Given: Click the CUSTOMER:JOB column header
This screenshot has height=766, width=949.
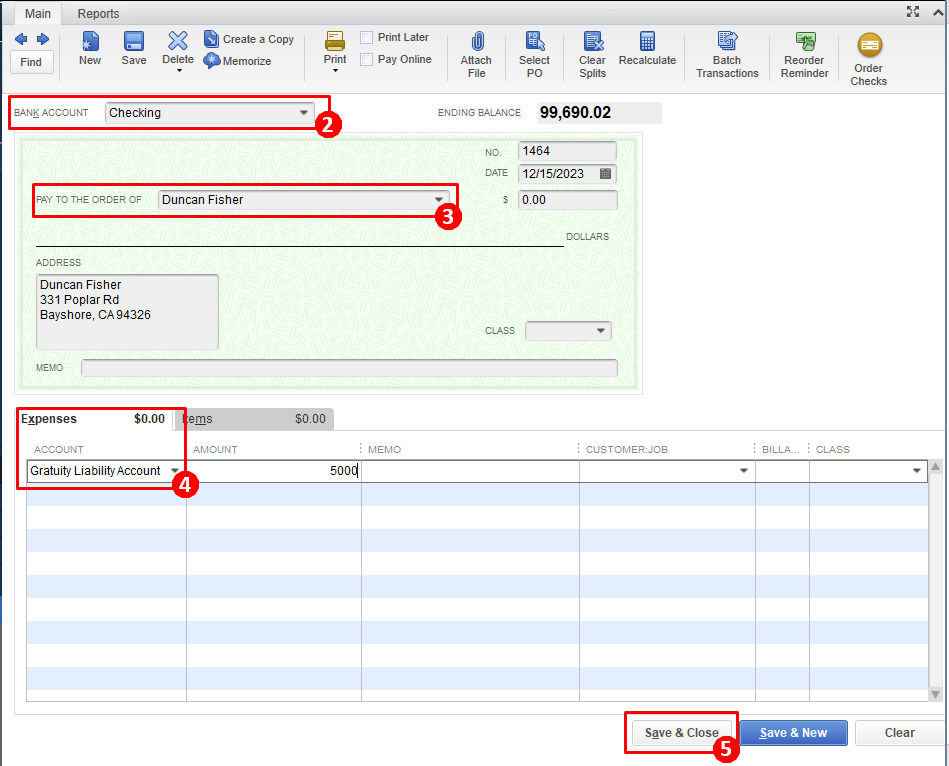Looking at the screenshot, I should 626,450.
